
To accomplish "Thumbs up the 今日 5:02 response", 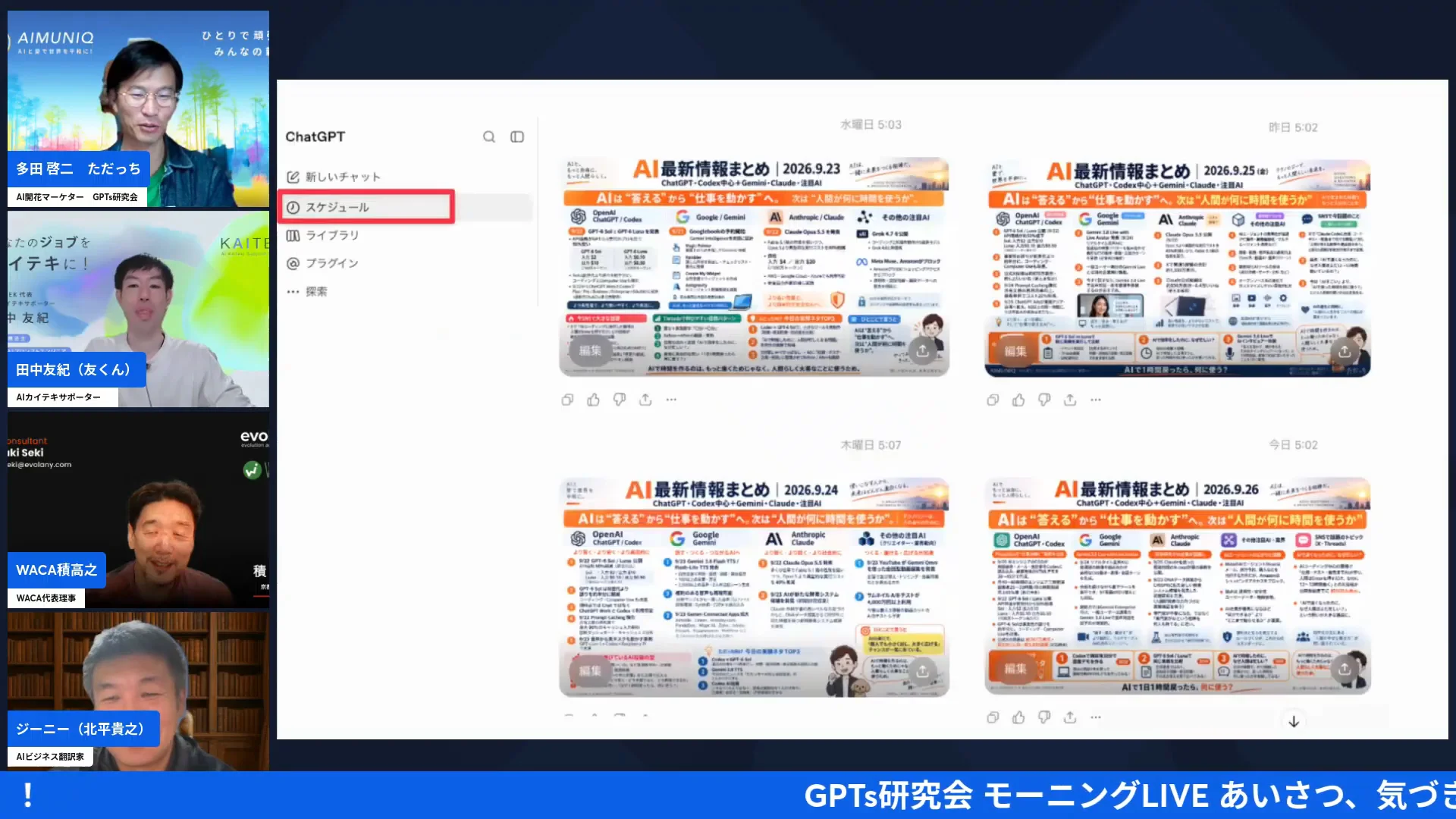I will click(x=1018, y=717).
